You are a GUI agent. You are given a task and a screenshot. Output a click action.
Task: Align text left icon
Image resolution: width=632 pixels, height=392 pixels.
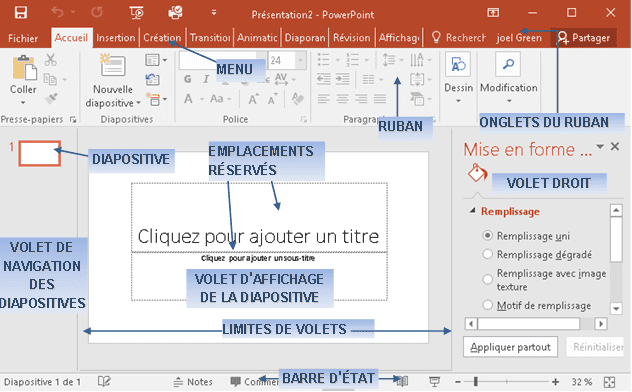pyautogui.click(x=323, y=98)
